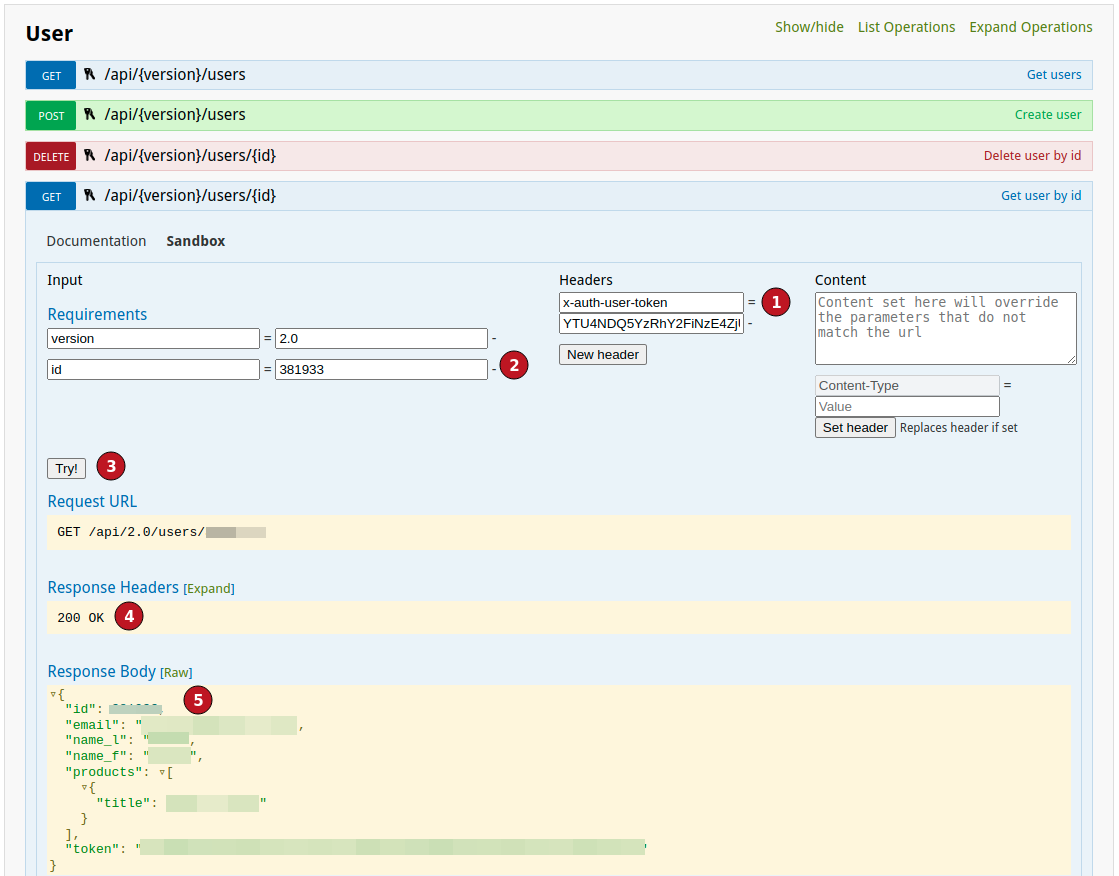The width and height of the screenshot is (1119, 876).
Task: Click the 200 OK status text
Action: (x=81, y=618)
